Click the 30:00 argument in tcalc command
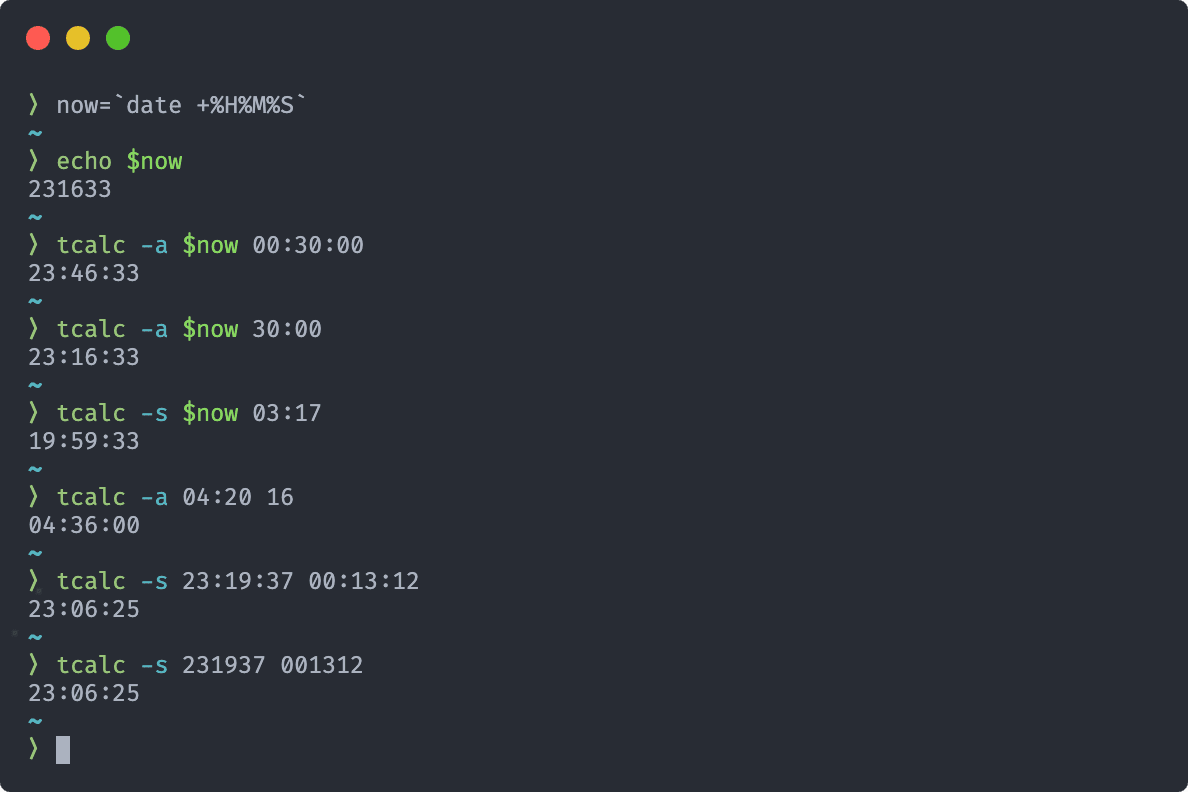The height and width of the screenshot is (792, 1188). coord(286,329)
